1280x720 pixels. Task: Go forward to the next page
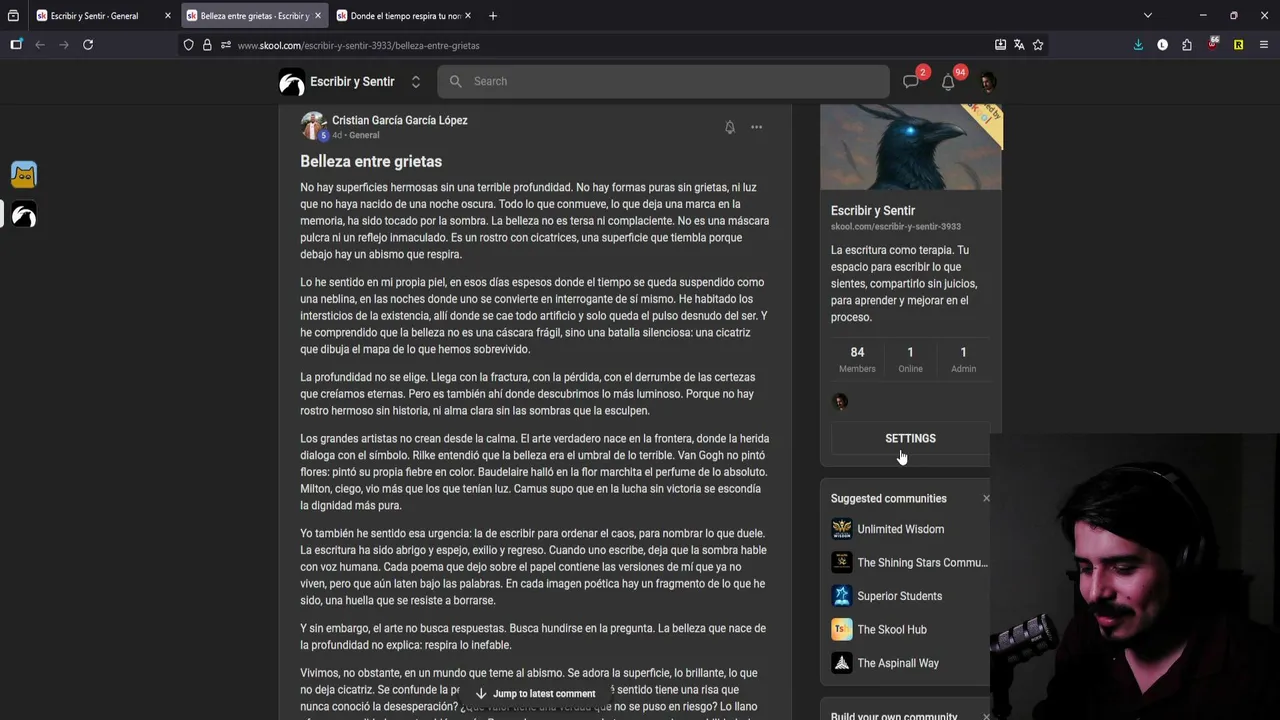[x=64, y=45]
